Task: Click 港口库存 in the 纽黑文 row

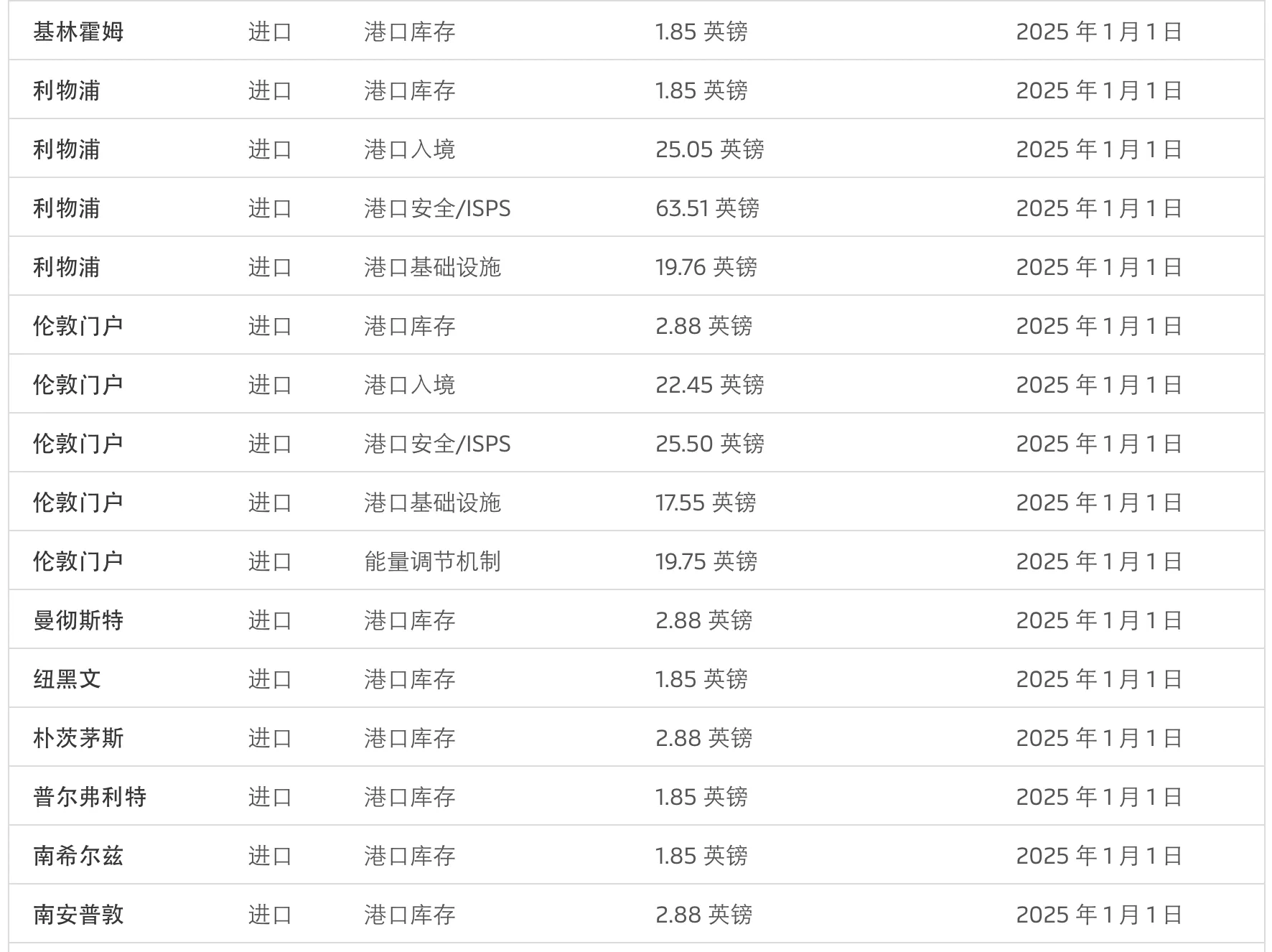Action: [409, 679]
